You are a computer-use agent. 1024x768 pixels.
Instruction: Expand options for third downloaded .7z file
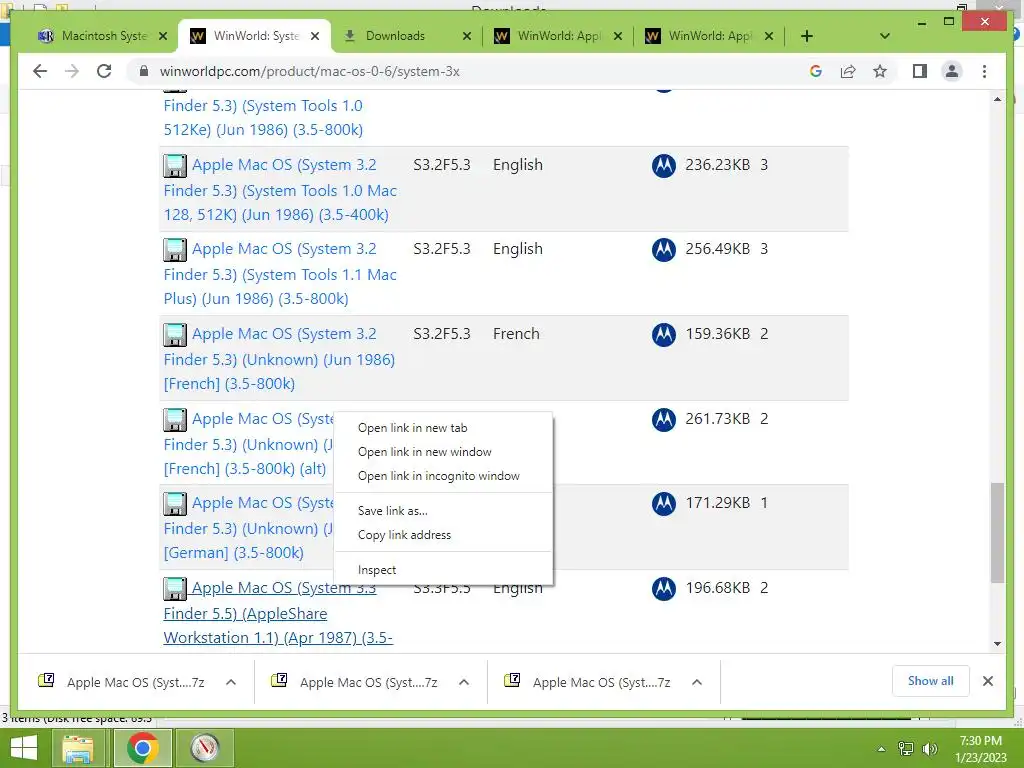pos(697,682)
